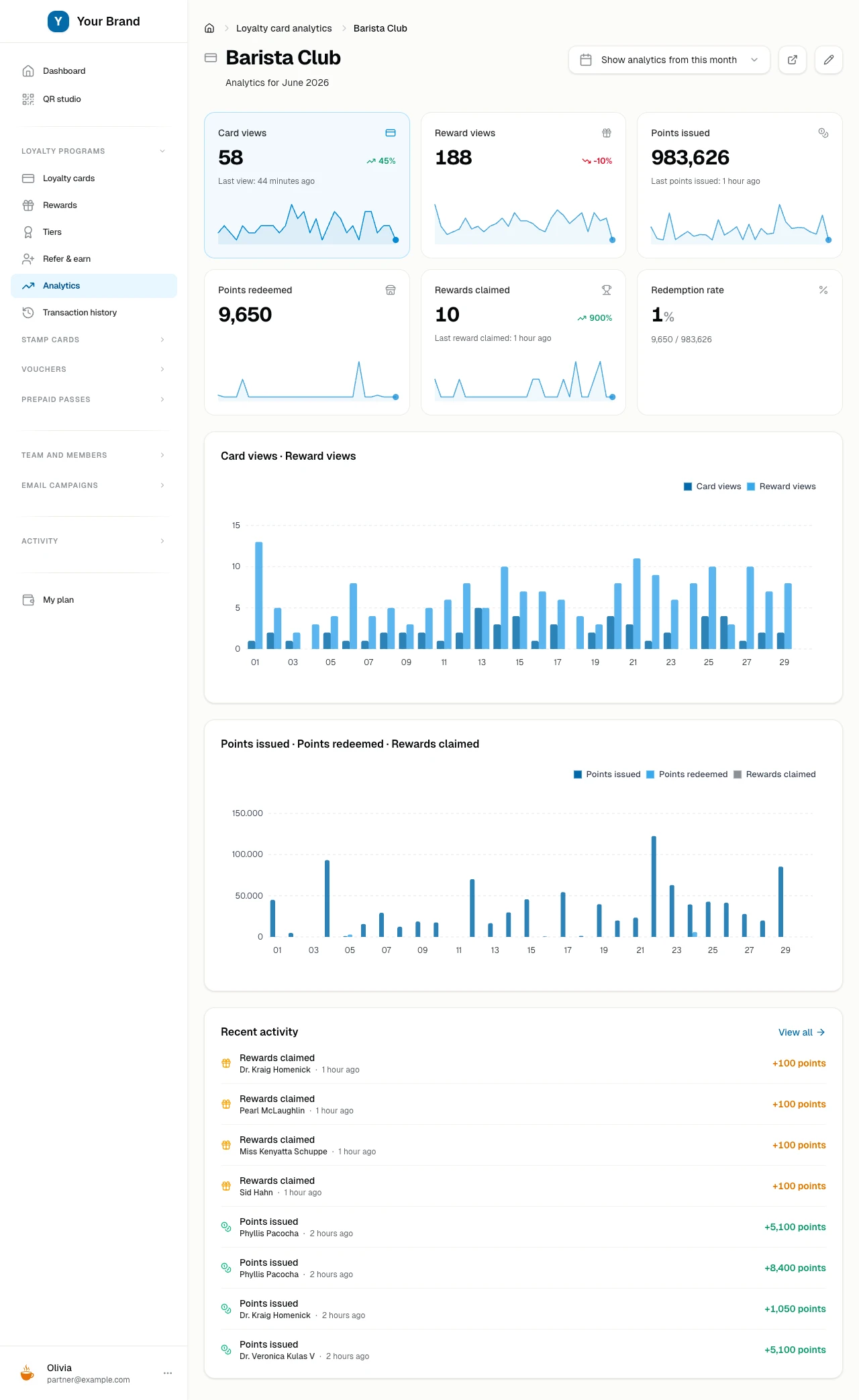Viewport: 859px width, 1400px height.
Task: Toggle Points redeemed legend series
Action: [x=687, y=774]
